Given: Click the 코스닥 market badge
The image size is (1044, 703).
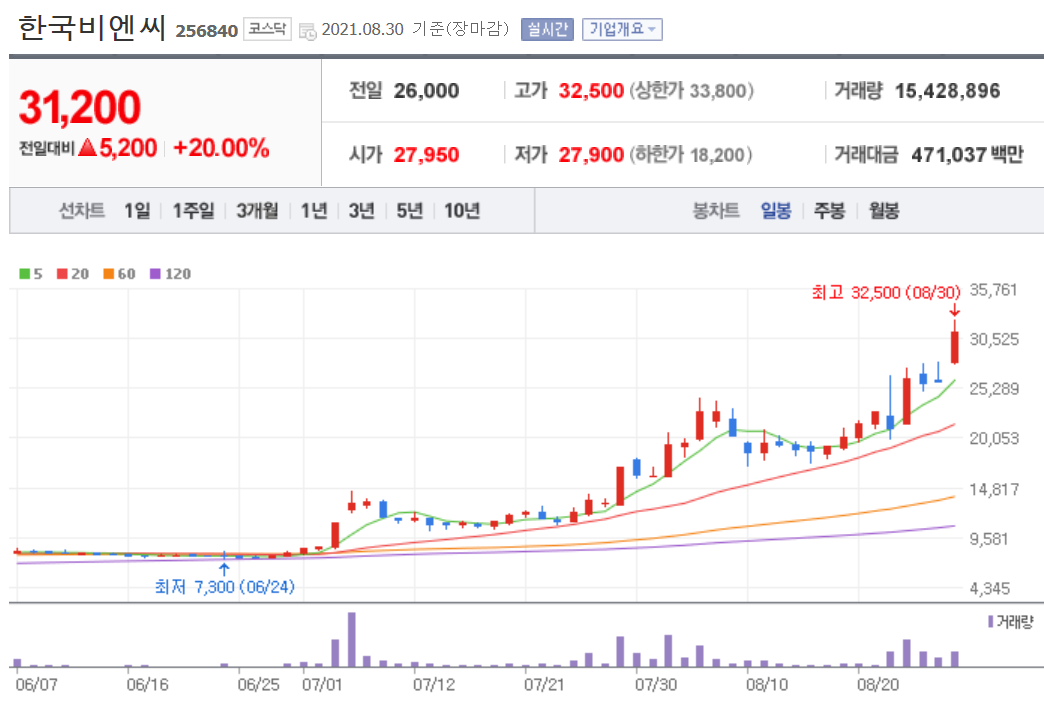Looking at the screenshot, I should tap(267, 29).
